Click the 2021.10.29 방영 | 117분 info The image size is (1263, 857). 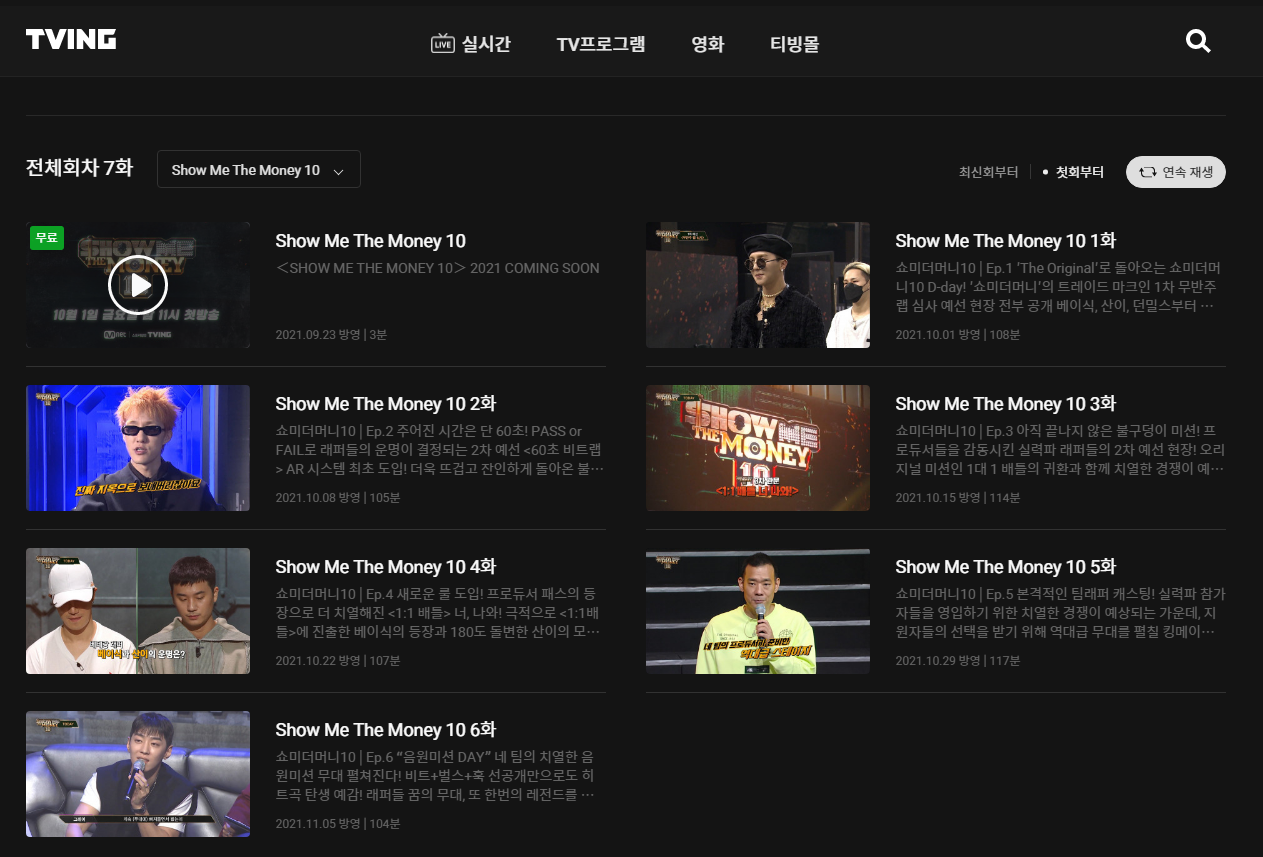958,660
